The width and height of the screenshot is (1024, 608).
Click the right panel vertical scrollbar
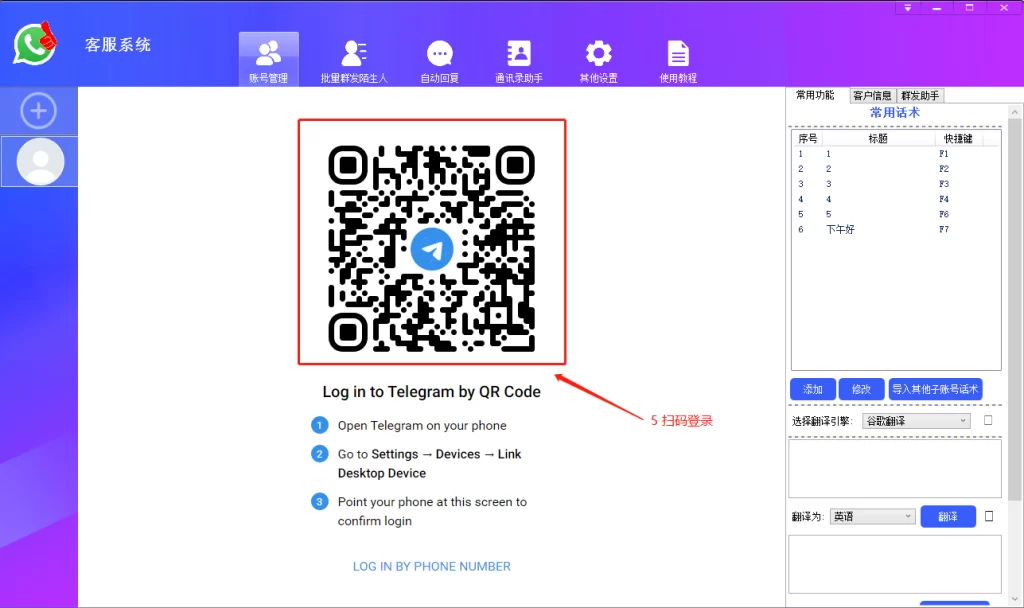click(x=1015, y=310)
